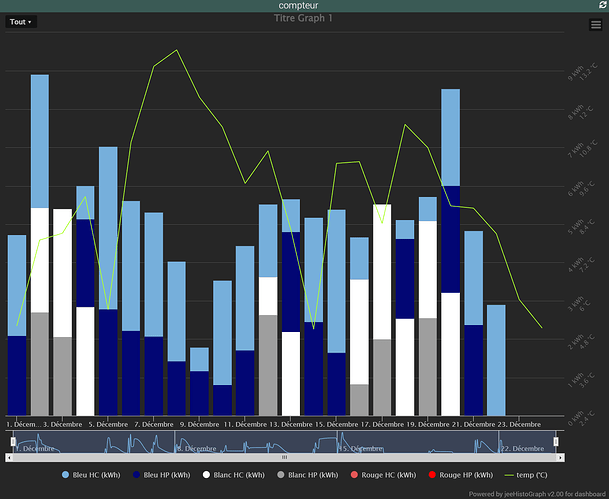The width and height of the screenshot is (609, 499).
Task: Click the scrollbar left arrow
Action: coord(9,458)
